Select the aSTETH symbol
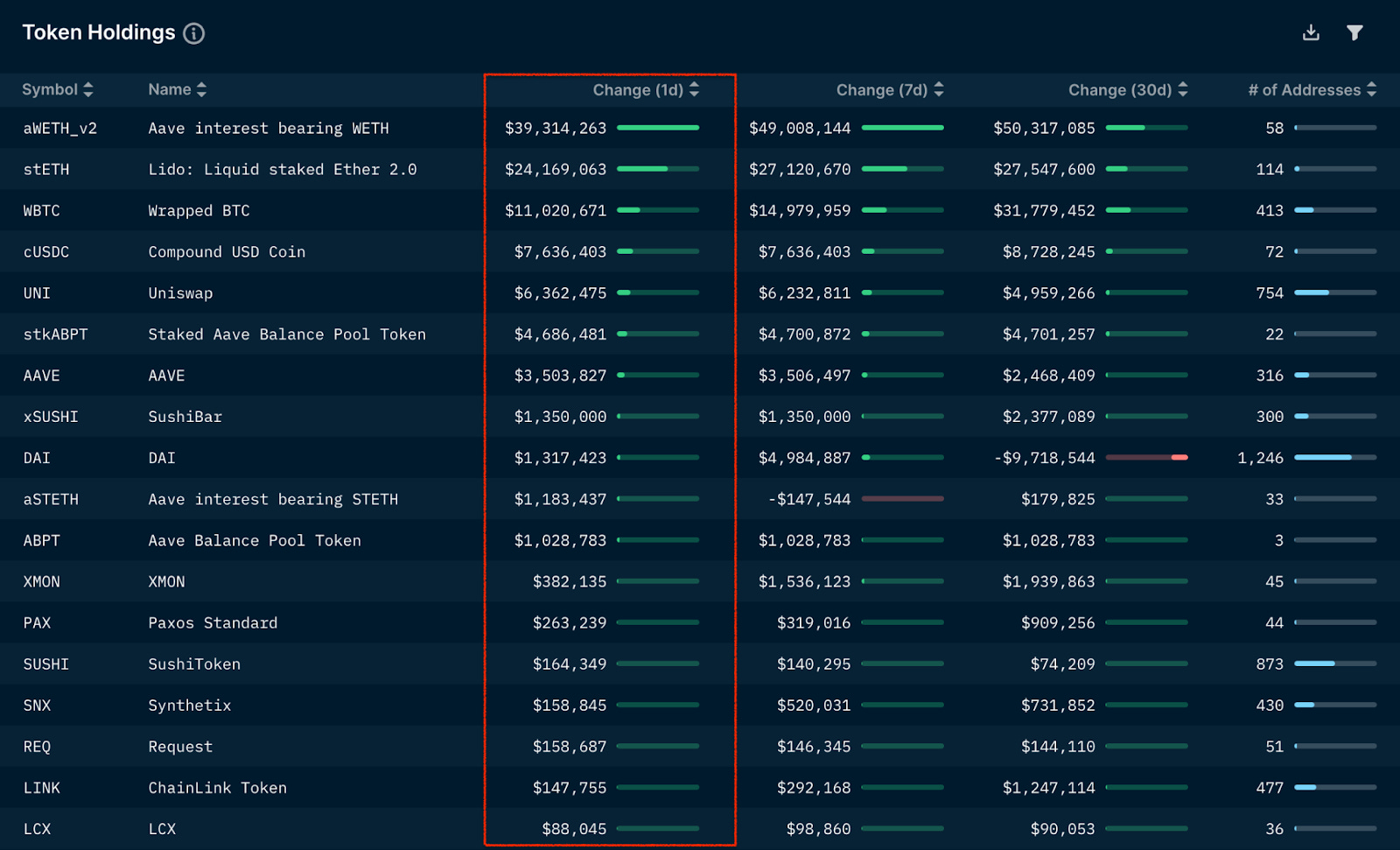Screen dimensions: 1400x850 [x=51, y=499]
